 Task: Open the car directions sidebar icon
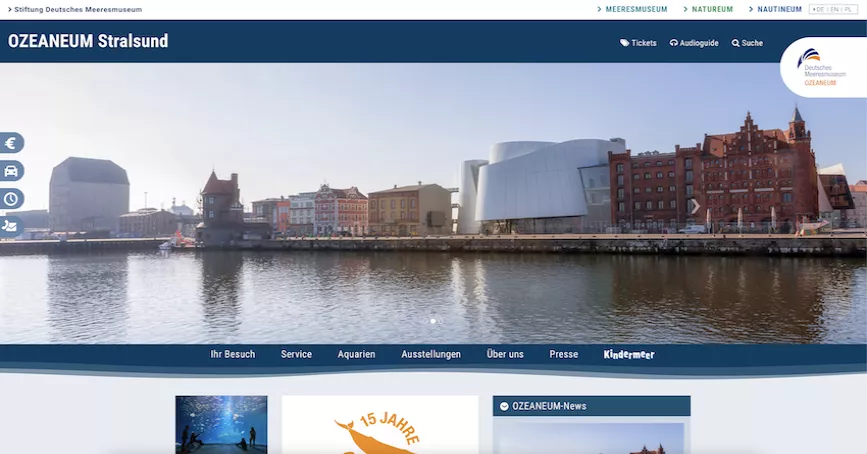[x=10, y=171]
